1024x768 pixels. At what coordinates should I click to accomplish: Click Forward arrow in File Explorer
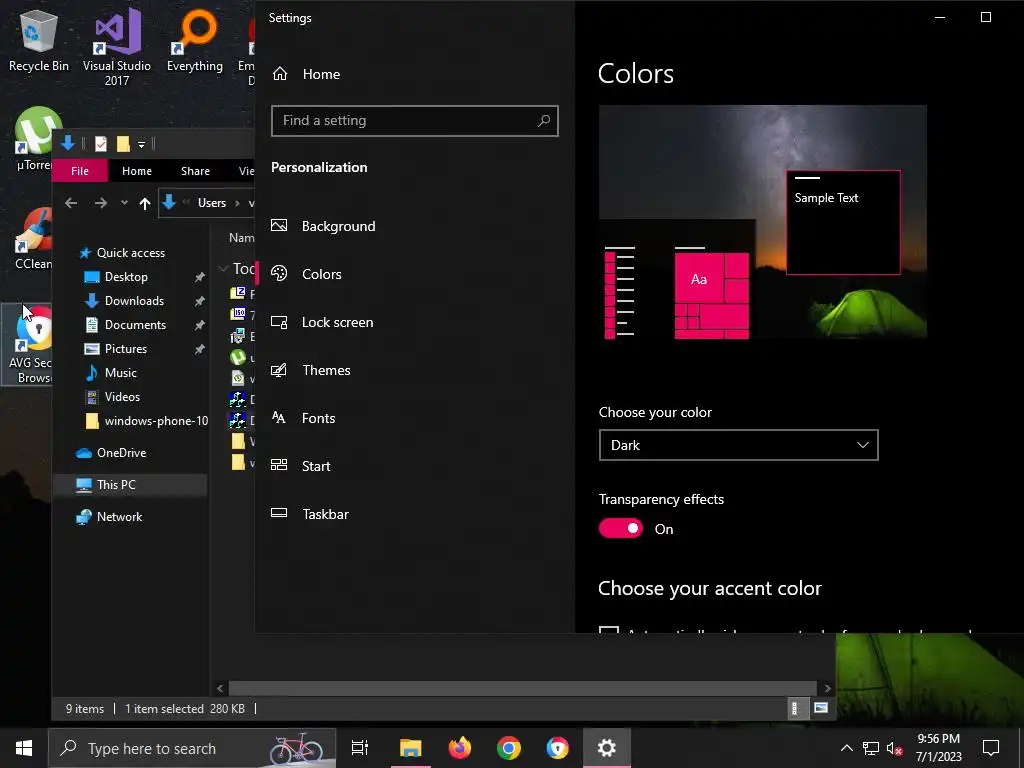point(101,203)
